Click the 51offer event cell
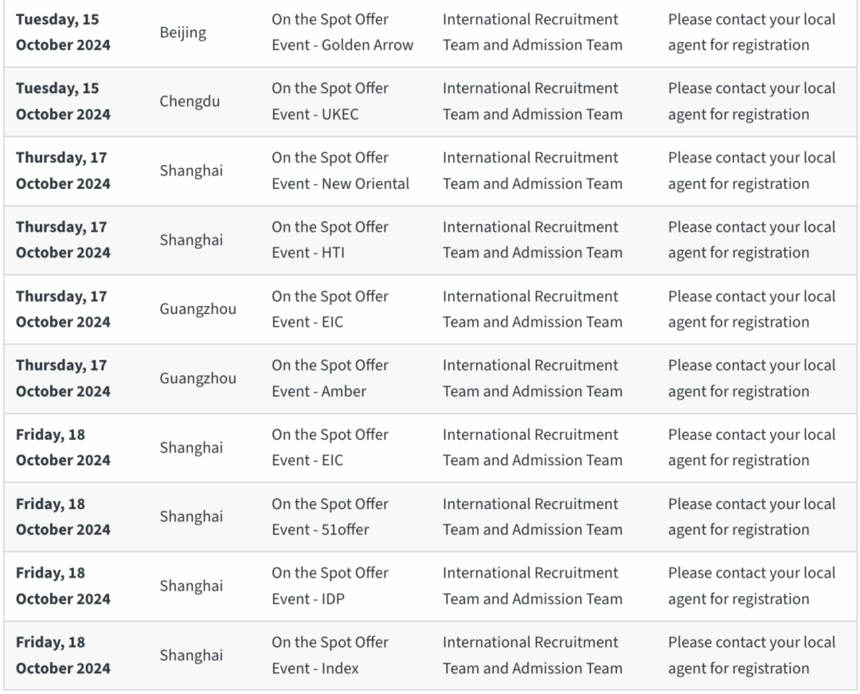This screenshot has height=694, width=860. [330, 517]
